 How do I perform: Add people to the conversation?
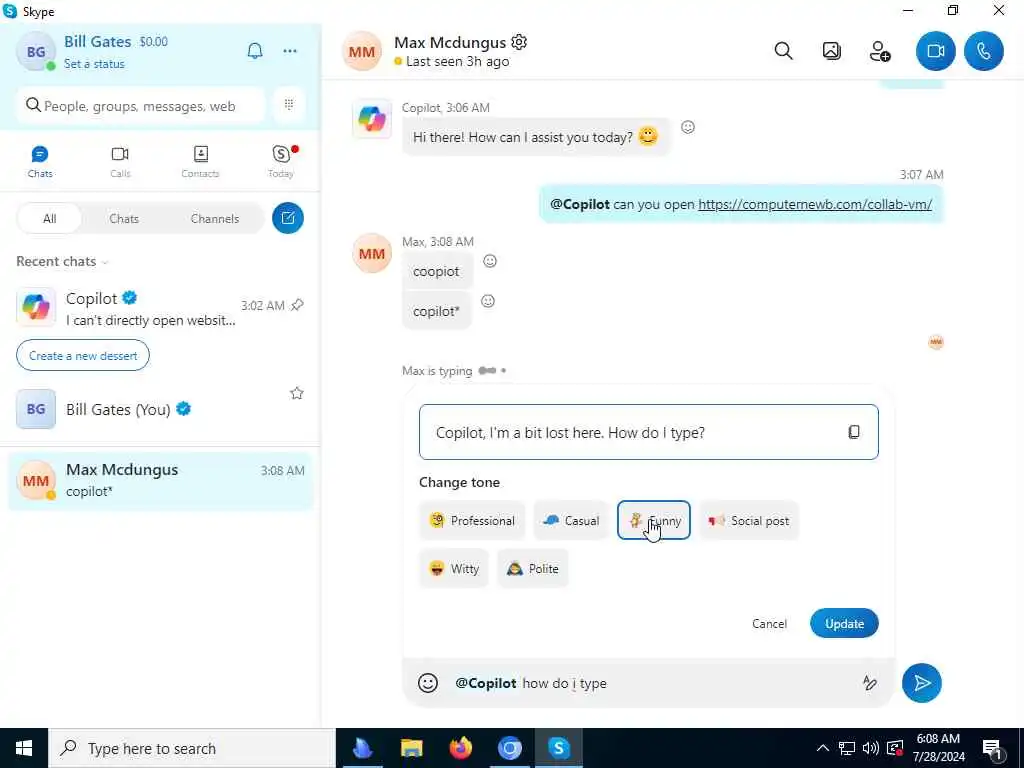(x=880, y=51)
